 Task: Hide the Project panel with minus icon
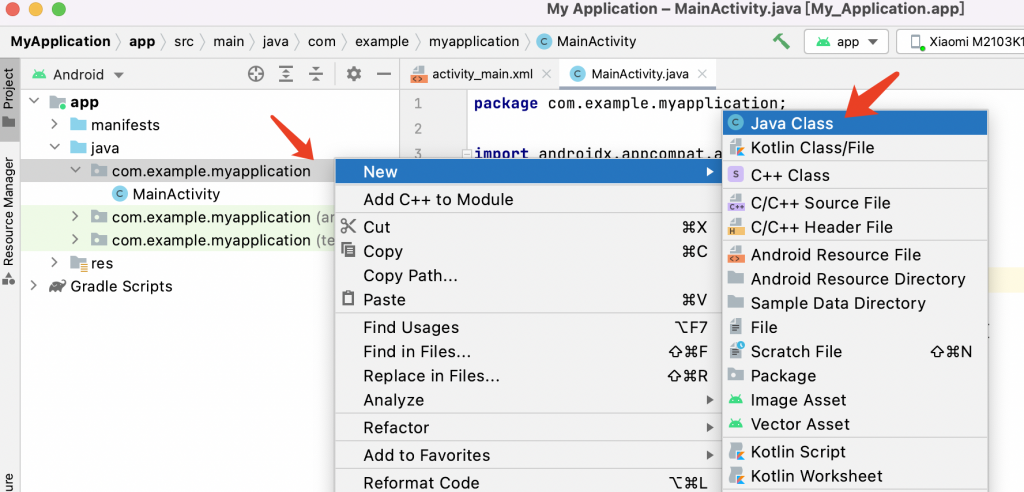[384, 74]
